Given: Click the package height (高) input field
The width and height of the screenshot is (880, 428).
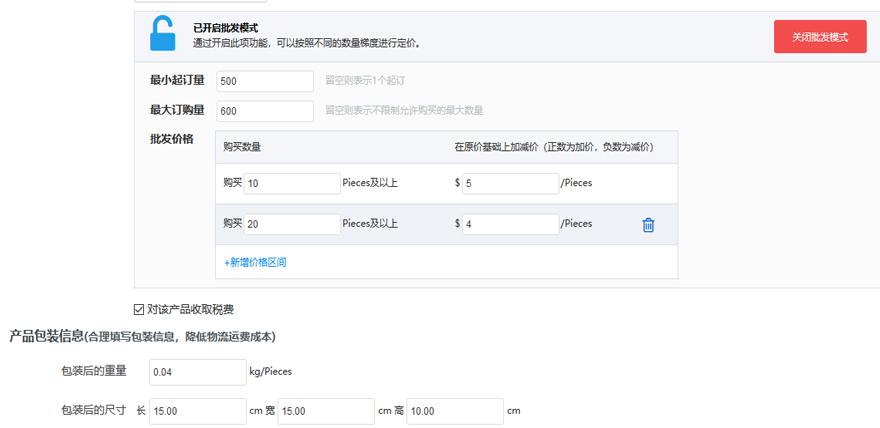Looking at the screenshot, I should coord(454,411).
